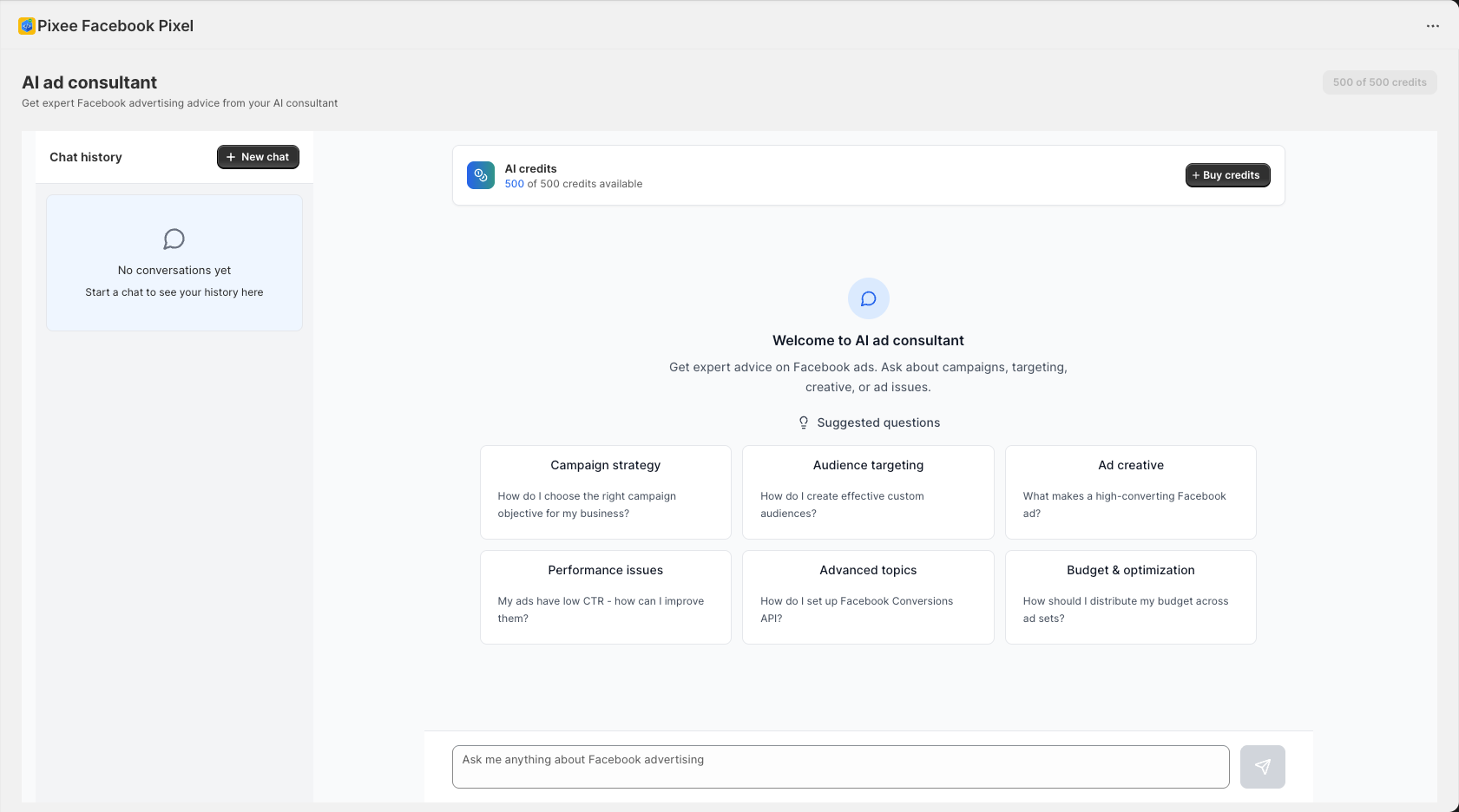Click the speech bubble in empty chat history
Viewport: 1459px width, 812px height.
point(174,239)
